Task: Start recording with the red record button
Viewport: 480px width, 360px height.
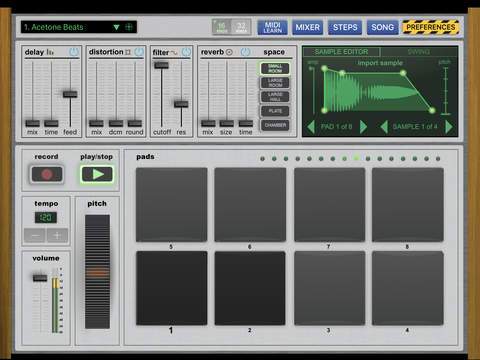Action: click(x=47, y=174)
